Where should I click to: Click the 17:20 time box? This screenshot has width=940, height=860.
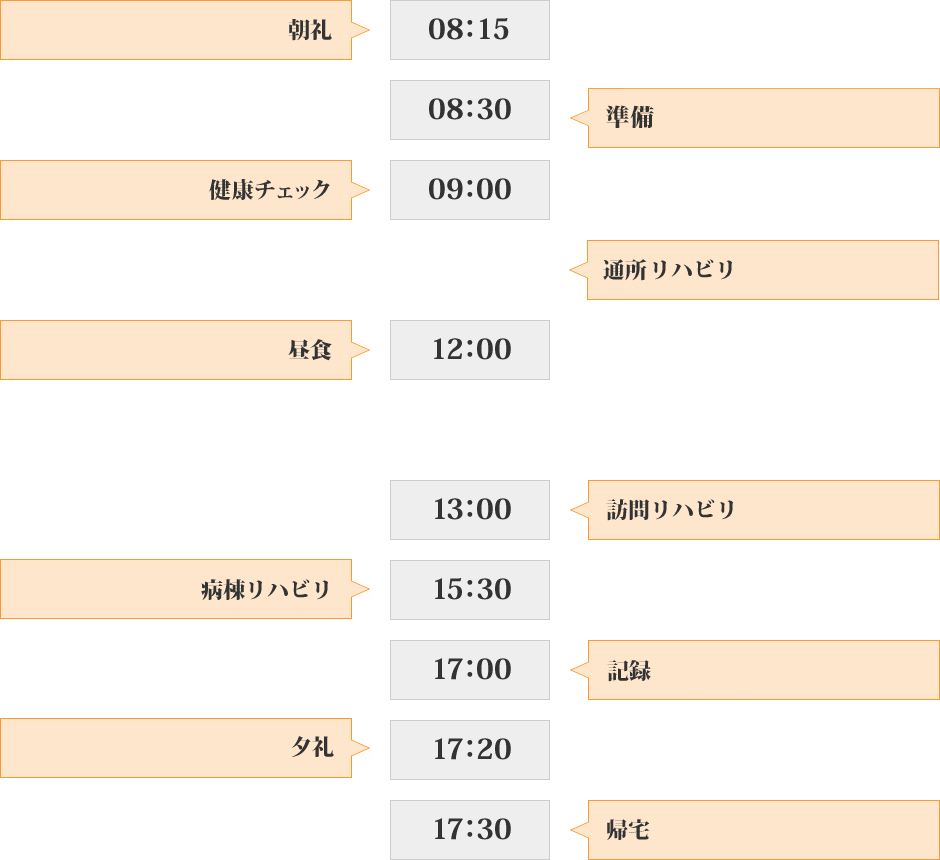click(x=469, y=750)
